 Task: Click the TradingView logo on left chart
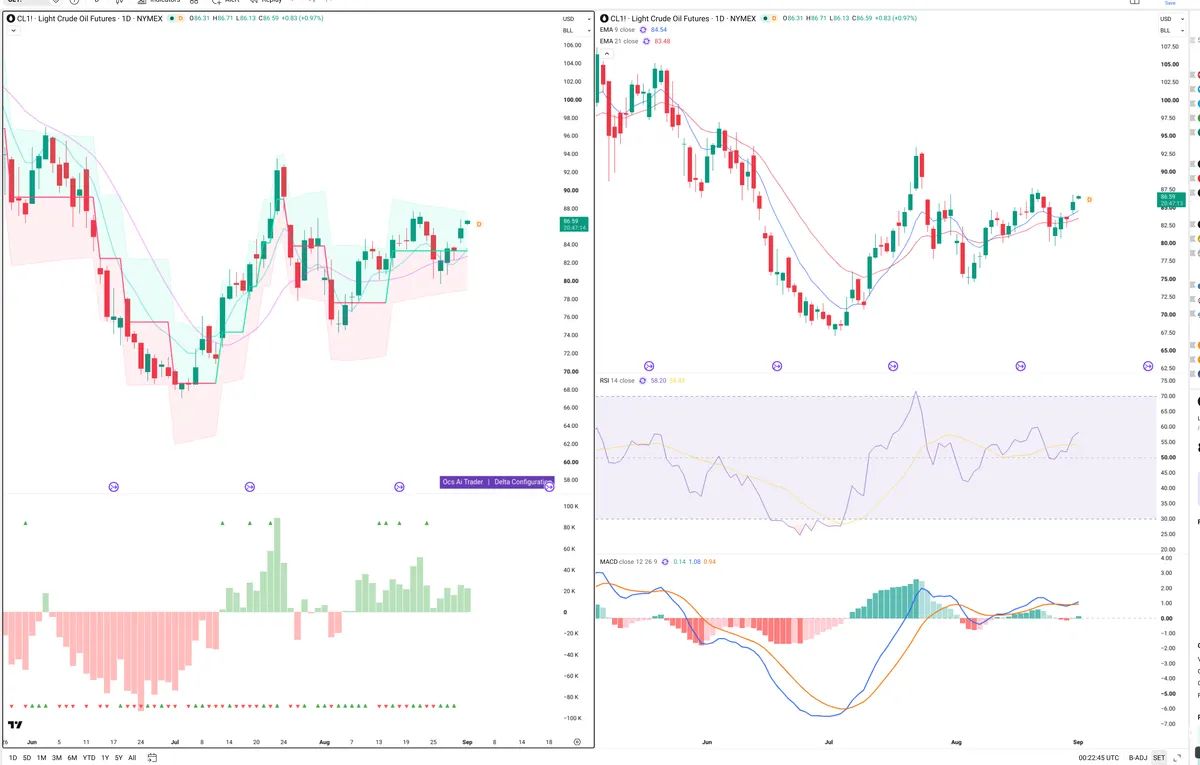point(15,725)
